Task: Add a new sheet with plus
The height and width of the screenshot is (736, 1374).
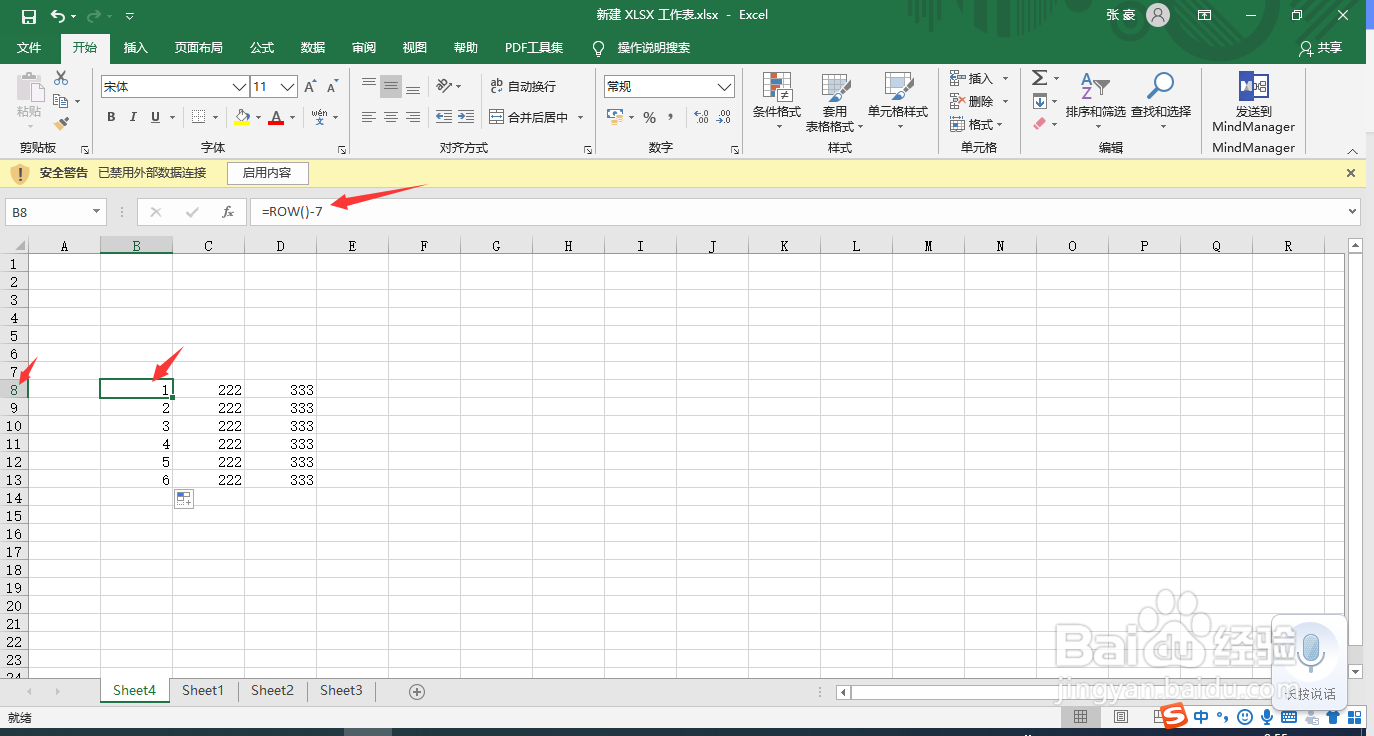Action: tap(417, 691)
